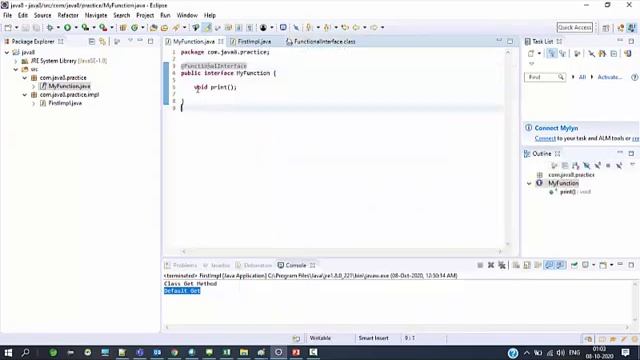
Task: Expand the MyFunction.java tree node
Action: (33, 86)
